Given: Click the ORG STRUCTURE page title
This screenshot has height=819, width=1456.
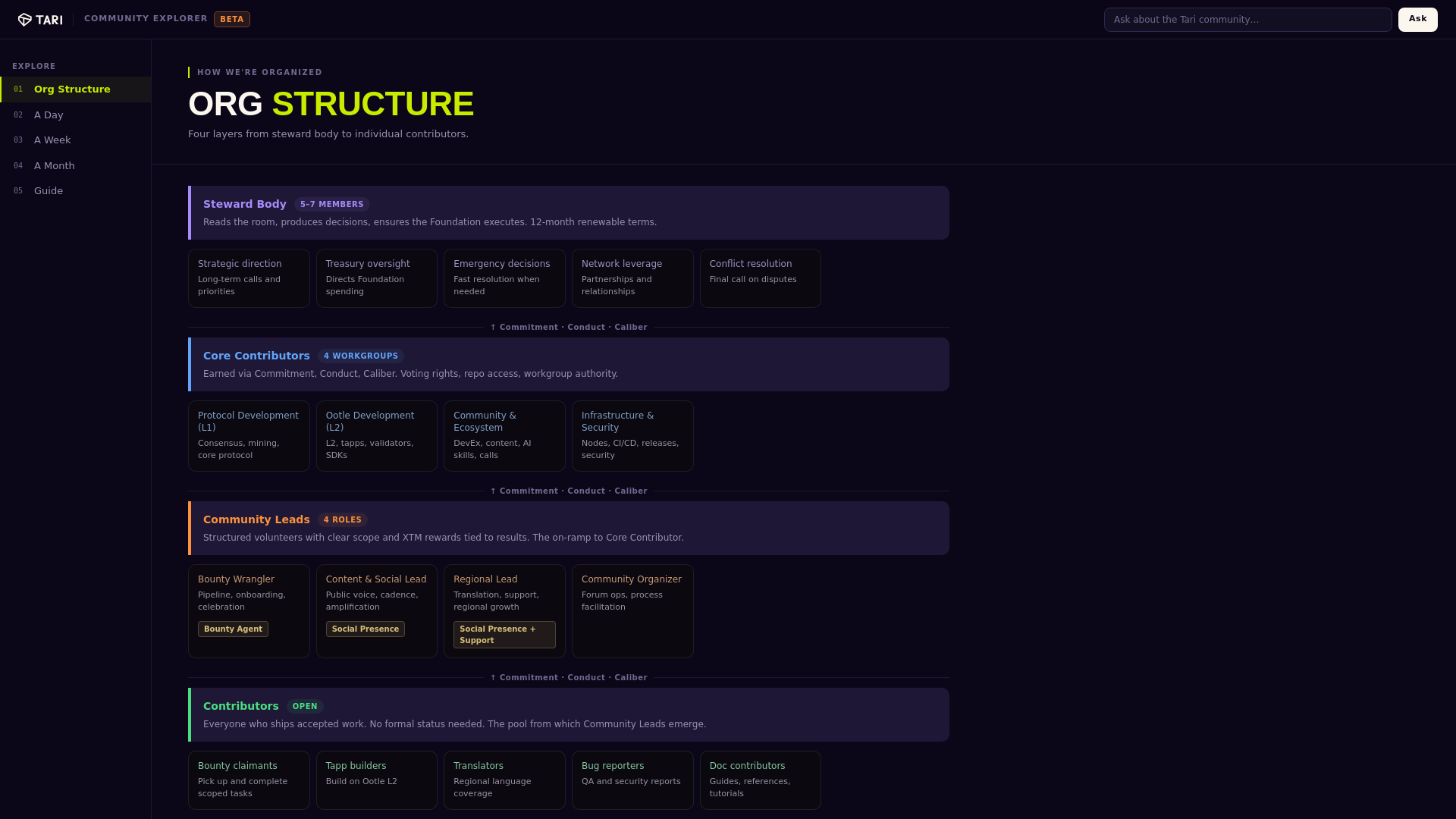Looking at the screenshot, I should click(331, 104).
